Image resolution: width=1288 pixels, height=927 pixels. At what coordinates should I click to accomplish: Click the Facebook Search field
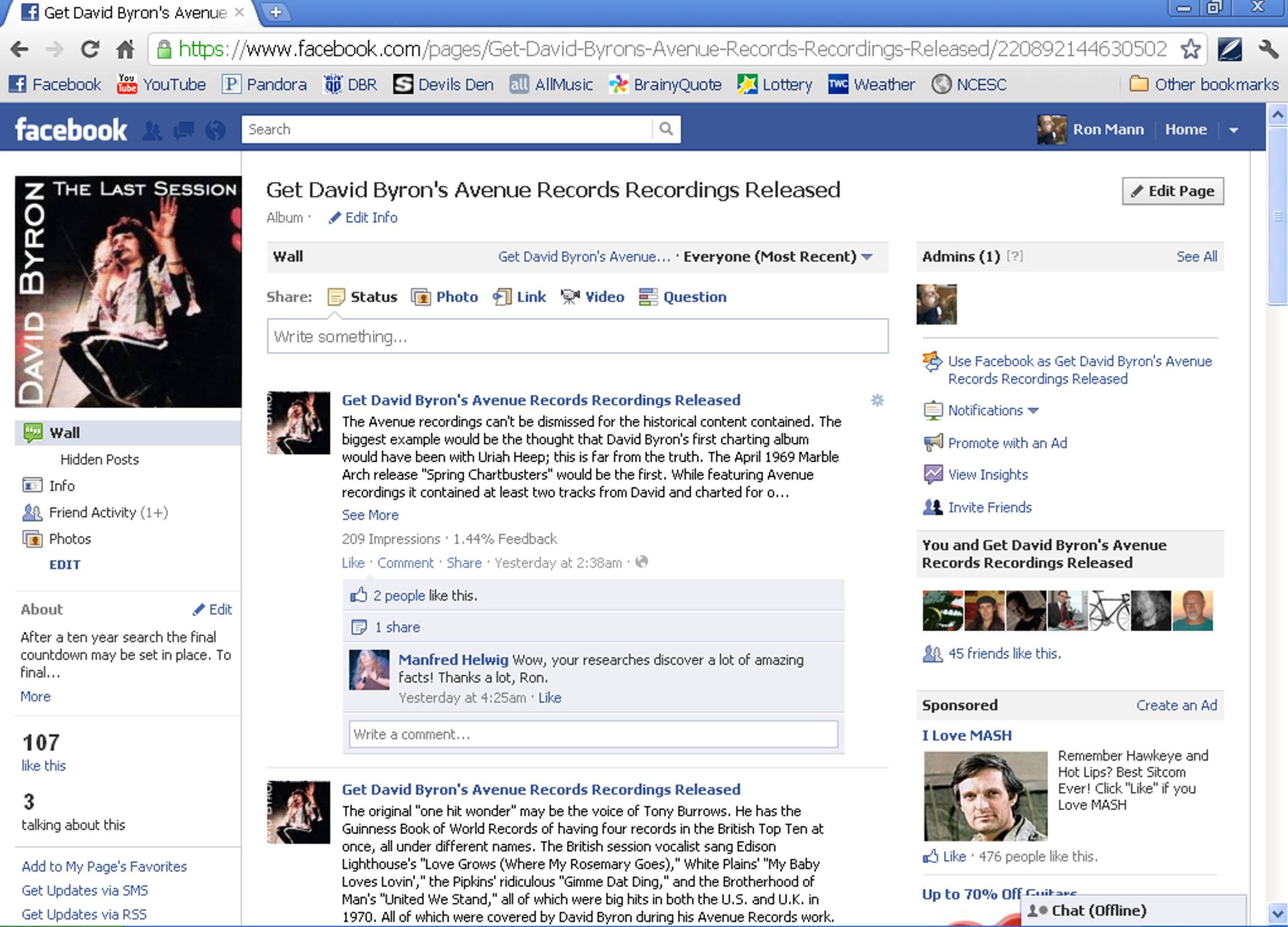pos(447,130)
